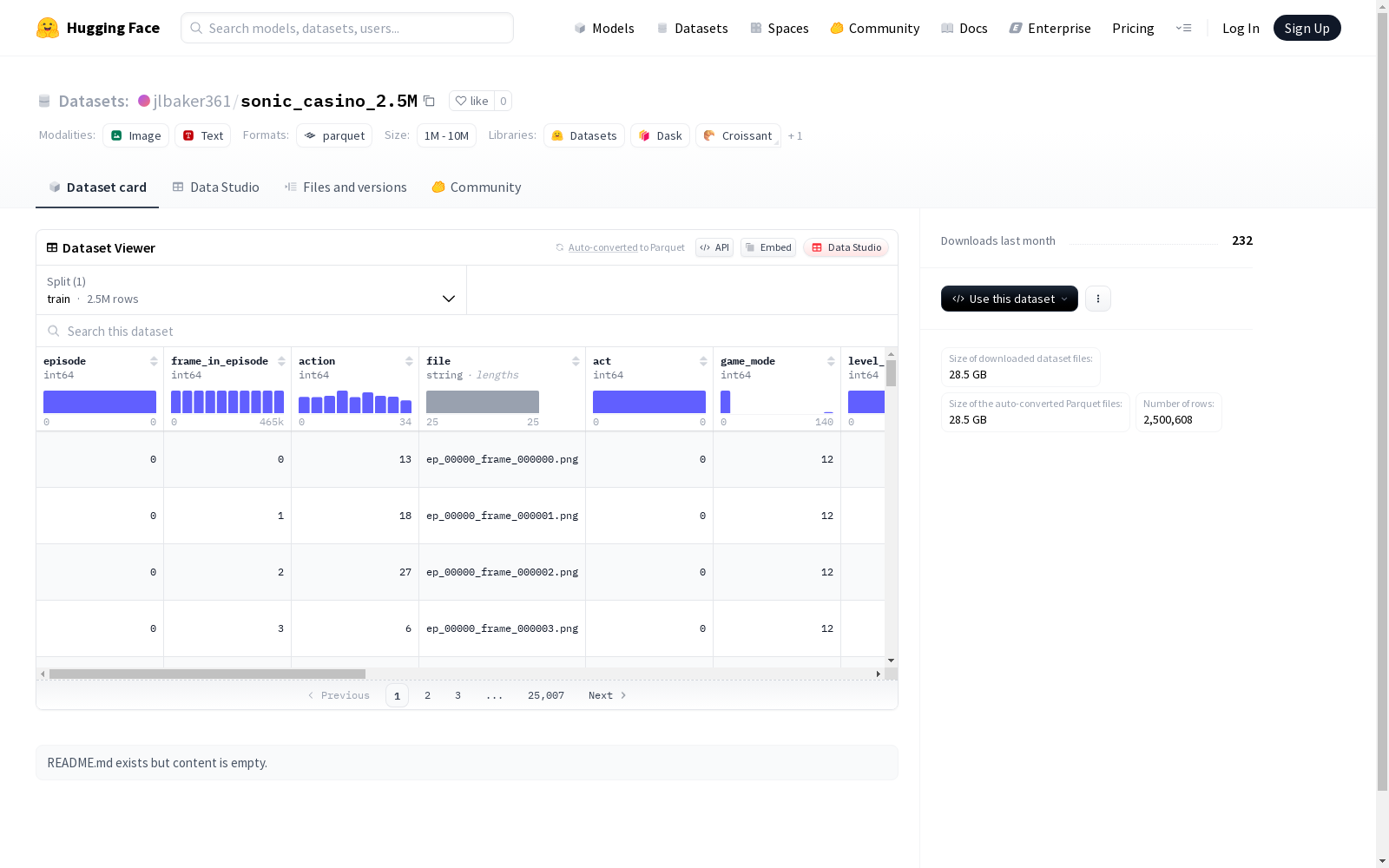Viewport: 1389px width, 868px height.
Task: Expand the +1 more libraries indicator
Action: (795, 136)
